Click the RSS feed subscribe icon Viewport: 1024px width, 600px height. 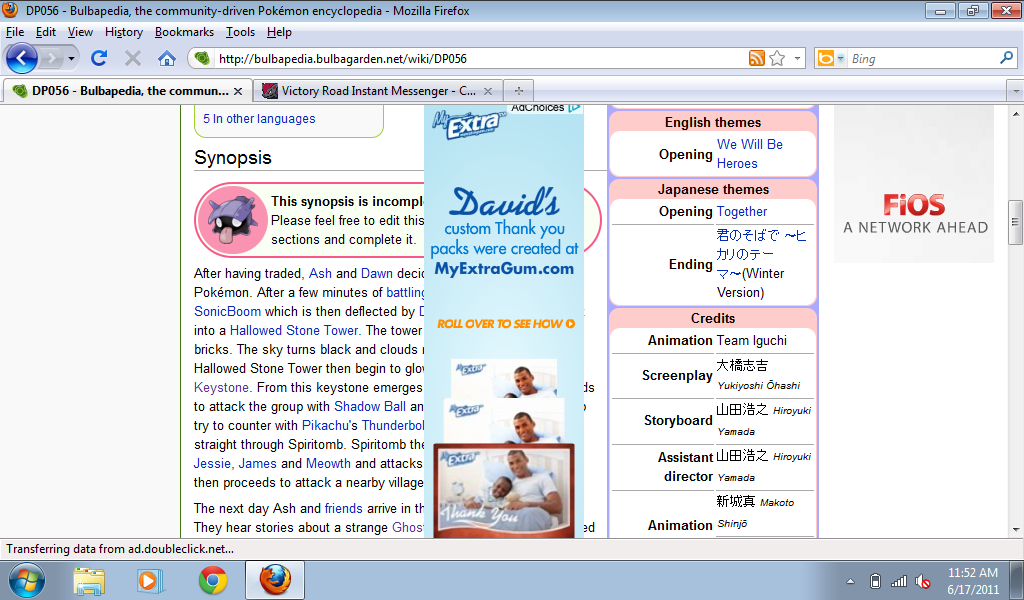point(757,58)
